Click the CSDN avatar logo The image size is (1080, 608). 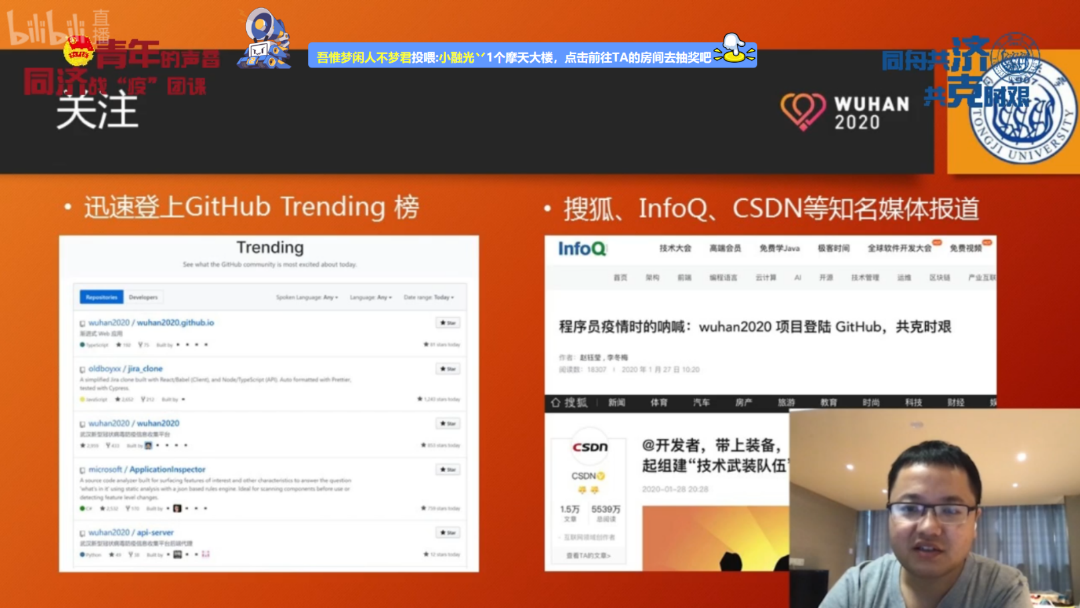click(589, 448)
